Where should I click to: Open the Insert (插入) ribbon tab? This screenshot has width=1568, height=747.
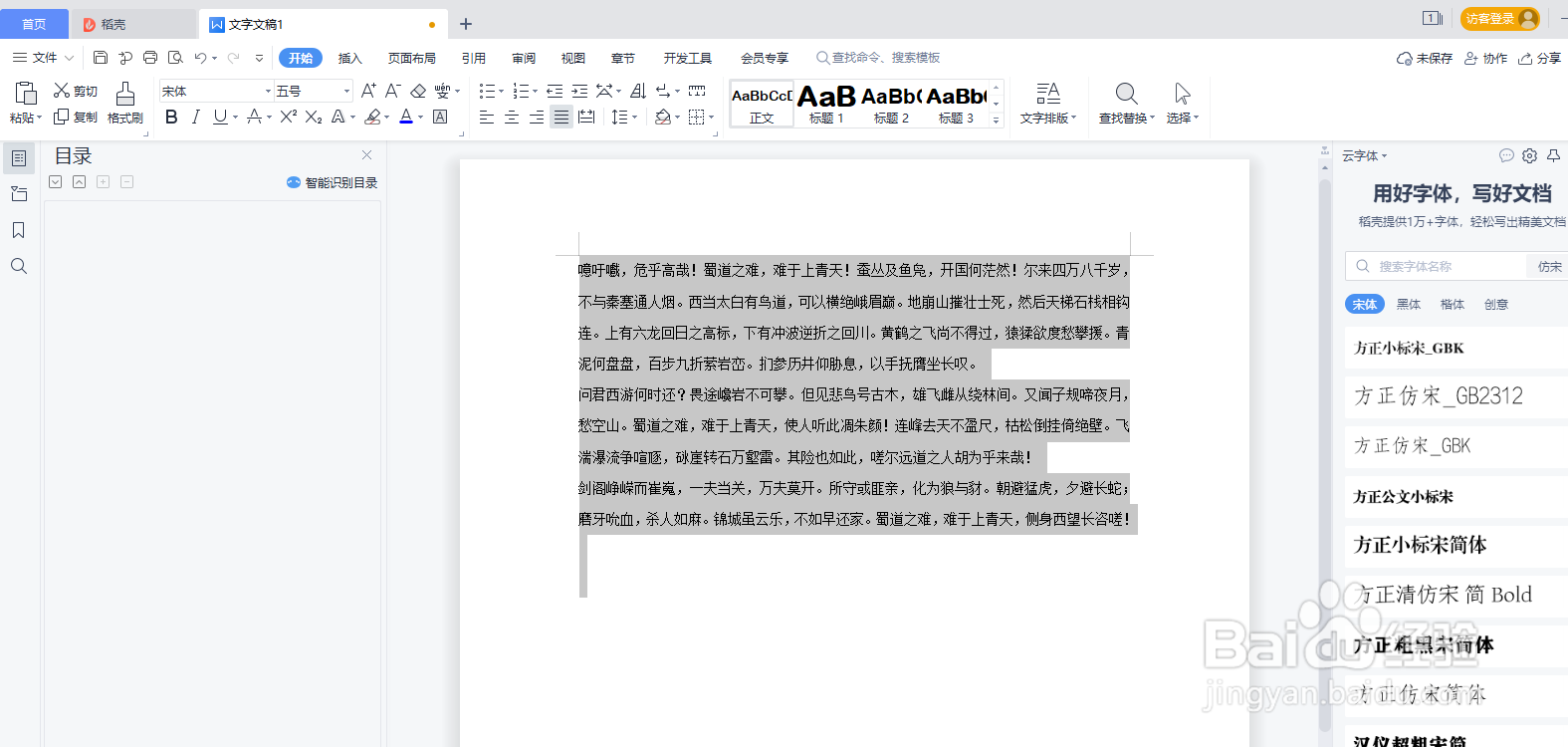tap(350, 58)
